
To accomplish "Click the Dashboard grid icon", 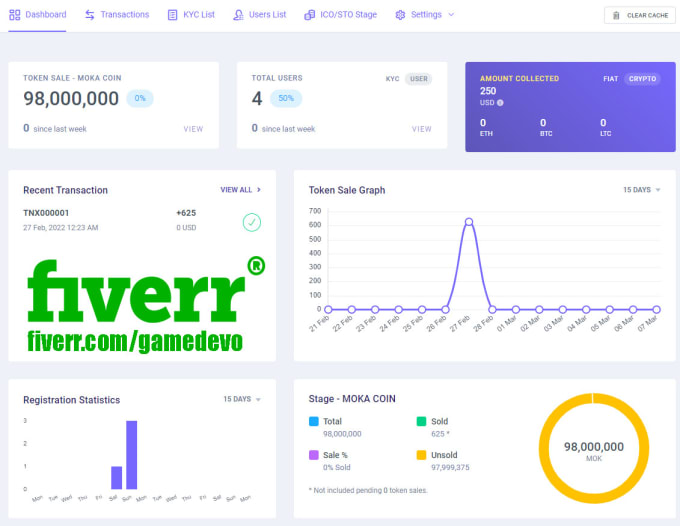I will [x=15, y=15].
